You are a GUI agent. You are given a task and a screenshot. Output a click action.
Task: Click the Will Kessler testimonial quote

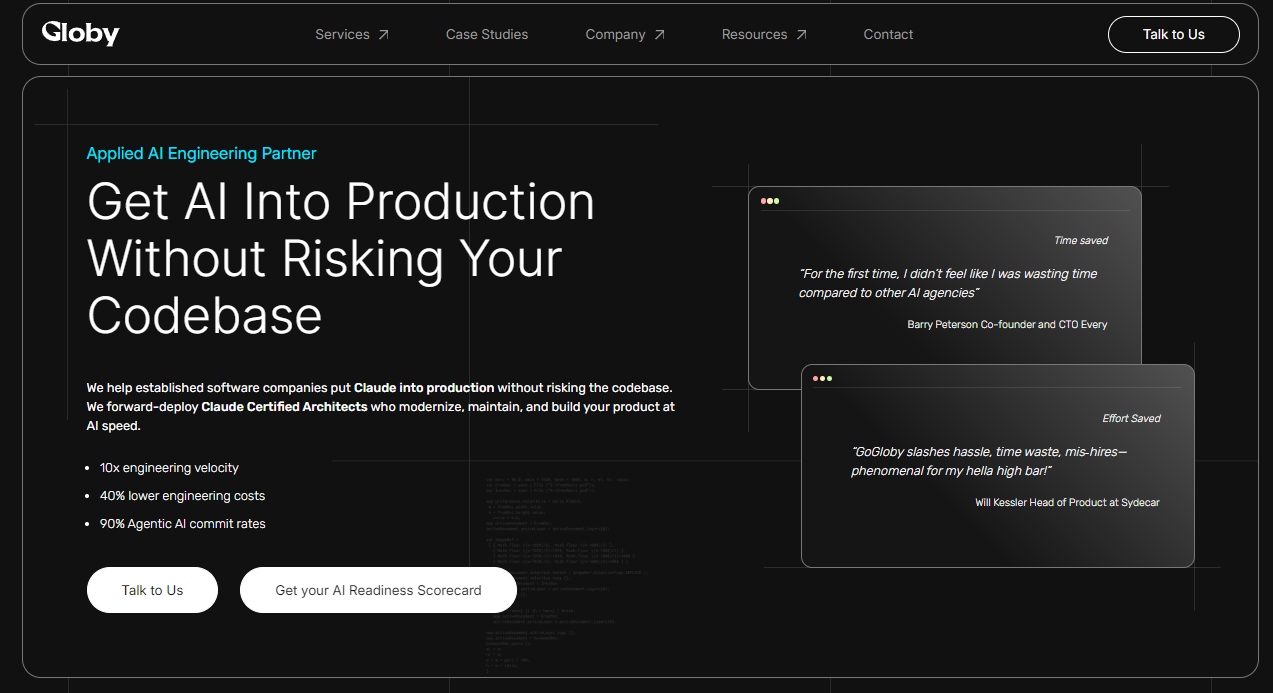click(989, 461)
